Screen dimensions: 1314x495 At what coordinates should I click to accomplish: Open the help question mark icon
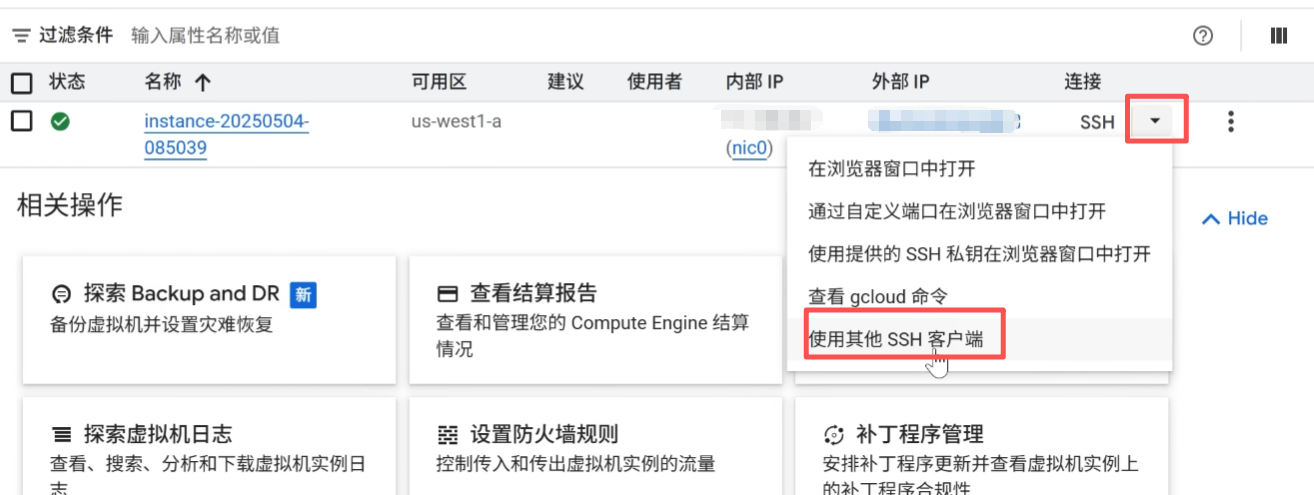pos(1203,36)
